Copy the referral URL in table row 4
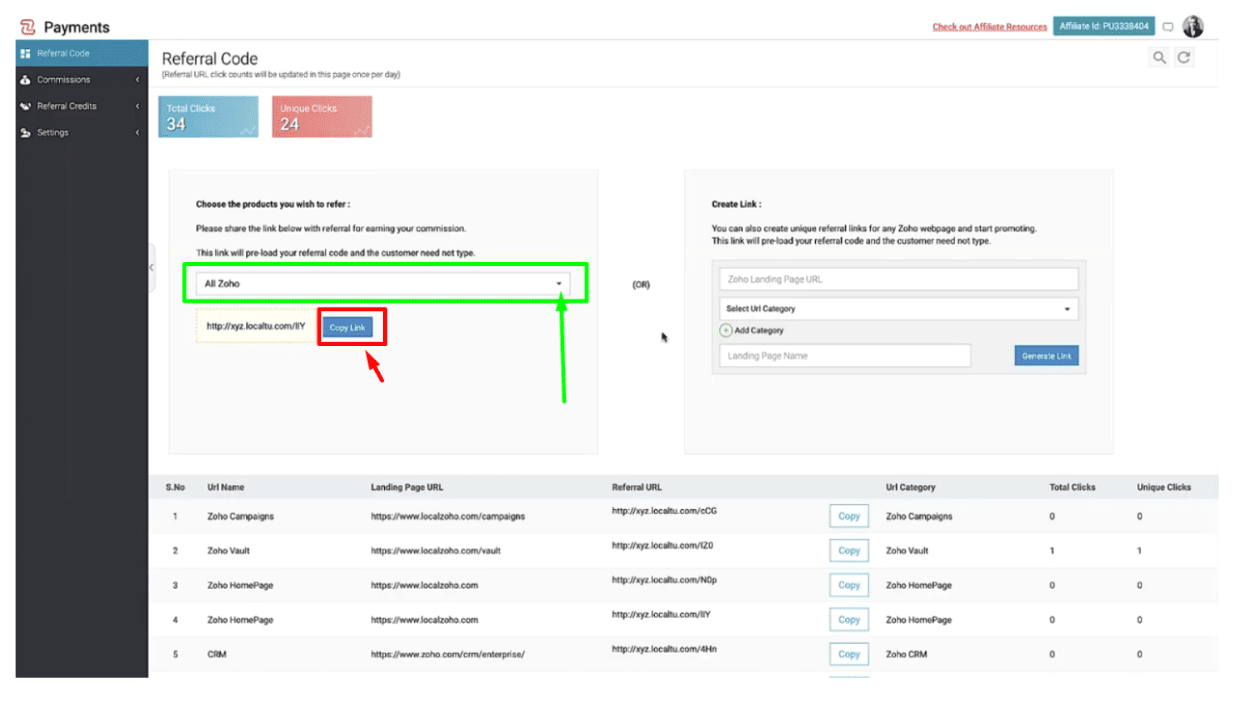1244x705 pixels. pyautogui.click(x=849, y=620)
